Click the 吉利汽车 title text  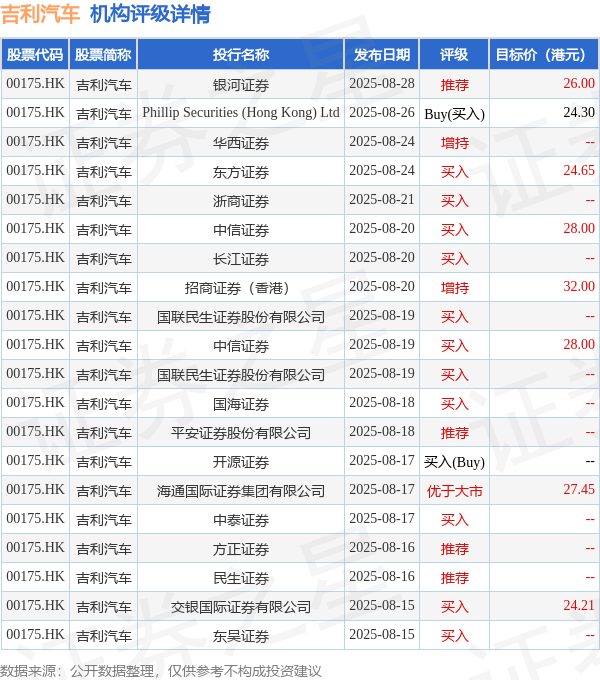tap(40, 14)
